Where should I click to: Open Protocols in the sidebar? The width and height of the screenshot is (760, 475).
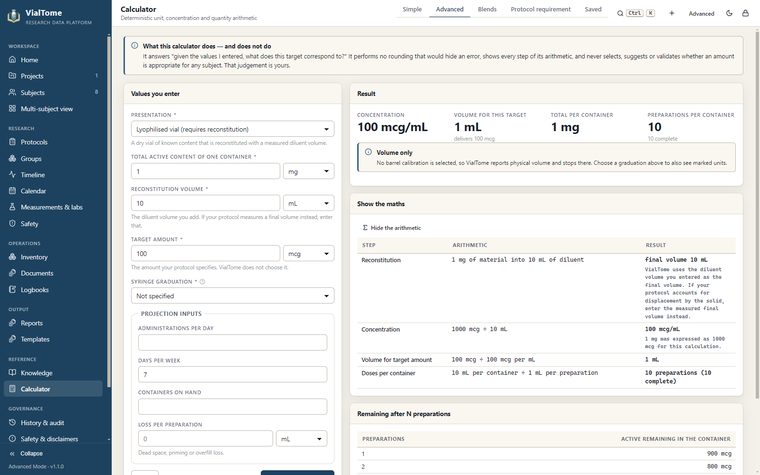tap(53, 142)
